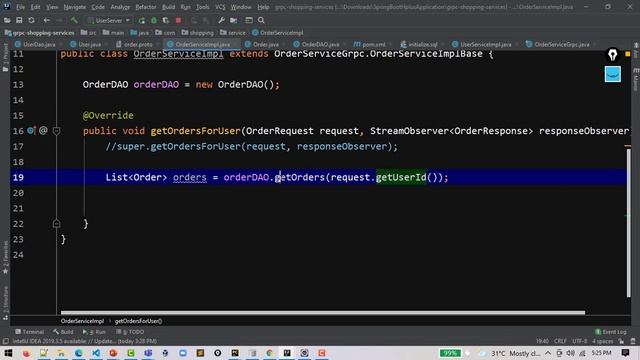The width and height of the screenshot is (640, 360).
Task: Click the green Debug bug icon
Action: (x=154, y=20)
